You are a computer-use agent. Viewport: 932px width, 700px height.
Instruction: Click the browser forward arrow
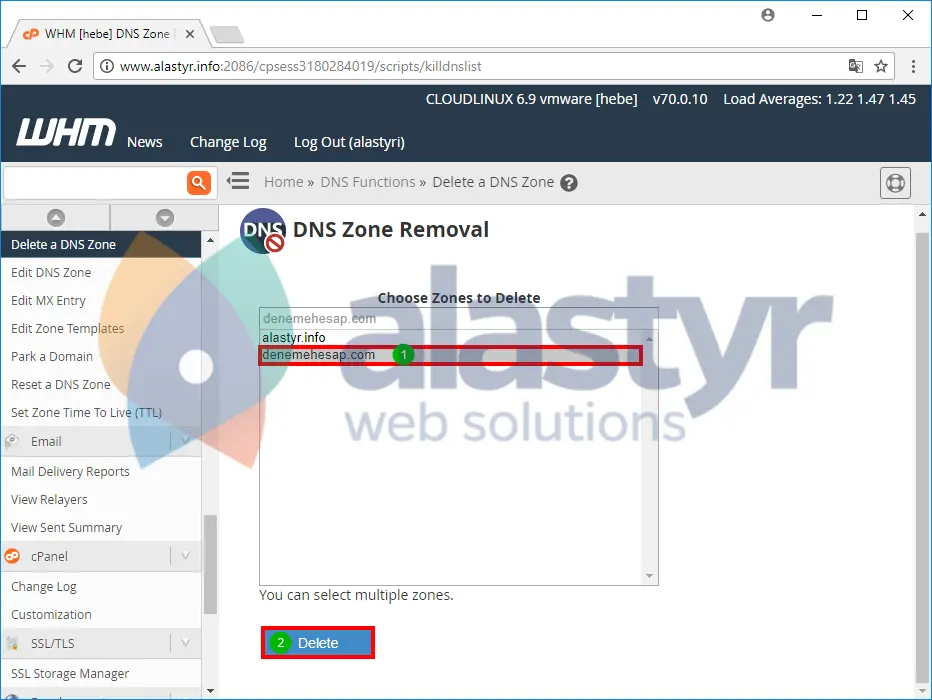coord(46,66)
